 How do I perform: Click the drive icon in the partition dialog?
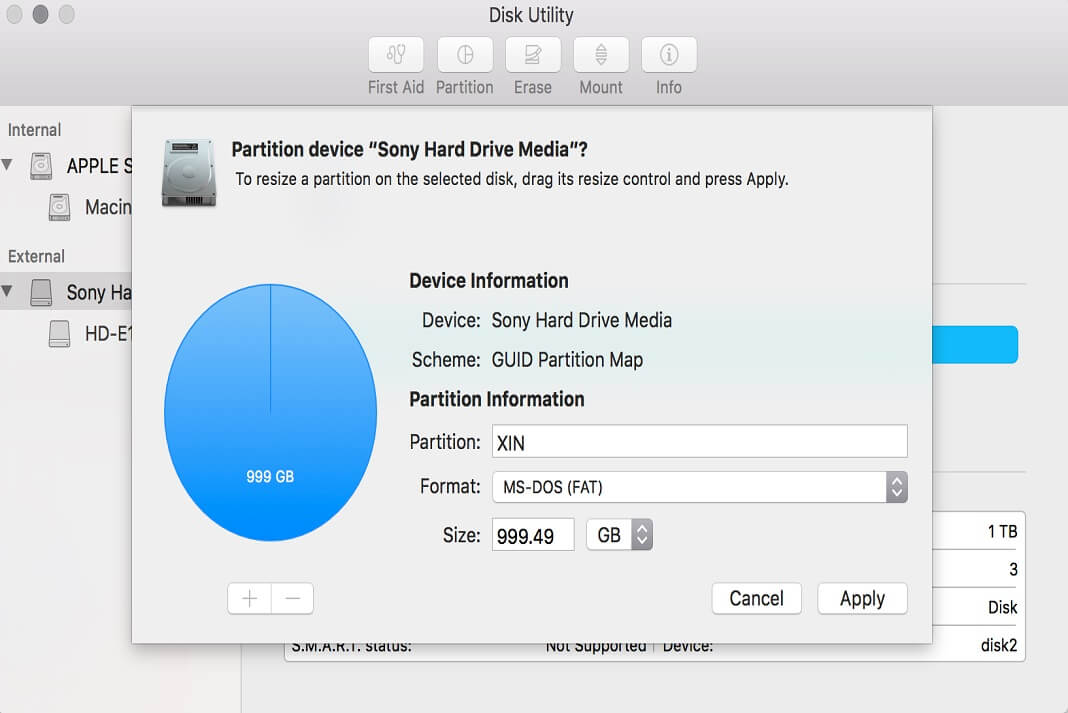coord(188,170)
